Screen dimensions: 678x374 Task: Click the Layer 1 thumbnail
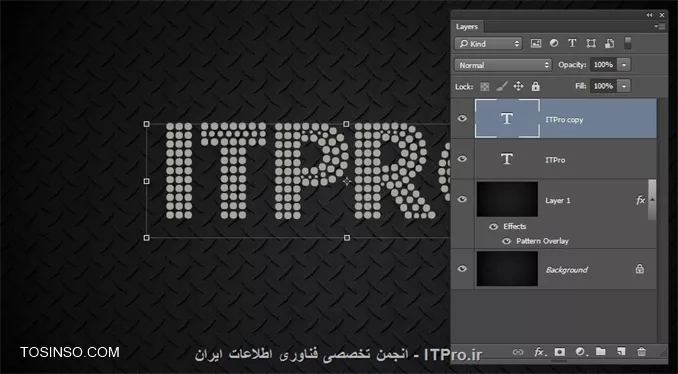point(507,199)
